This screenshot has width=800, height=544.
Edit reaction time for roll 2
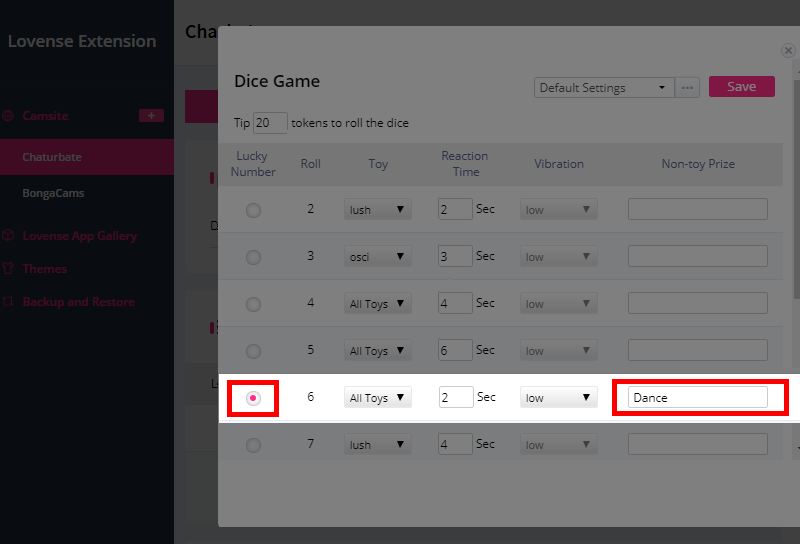(x=455, y=209)
